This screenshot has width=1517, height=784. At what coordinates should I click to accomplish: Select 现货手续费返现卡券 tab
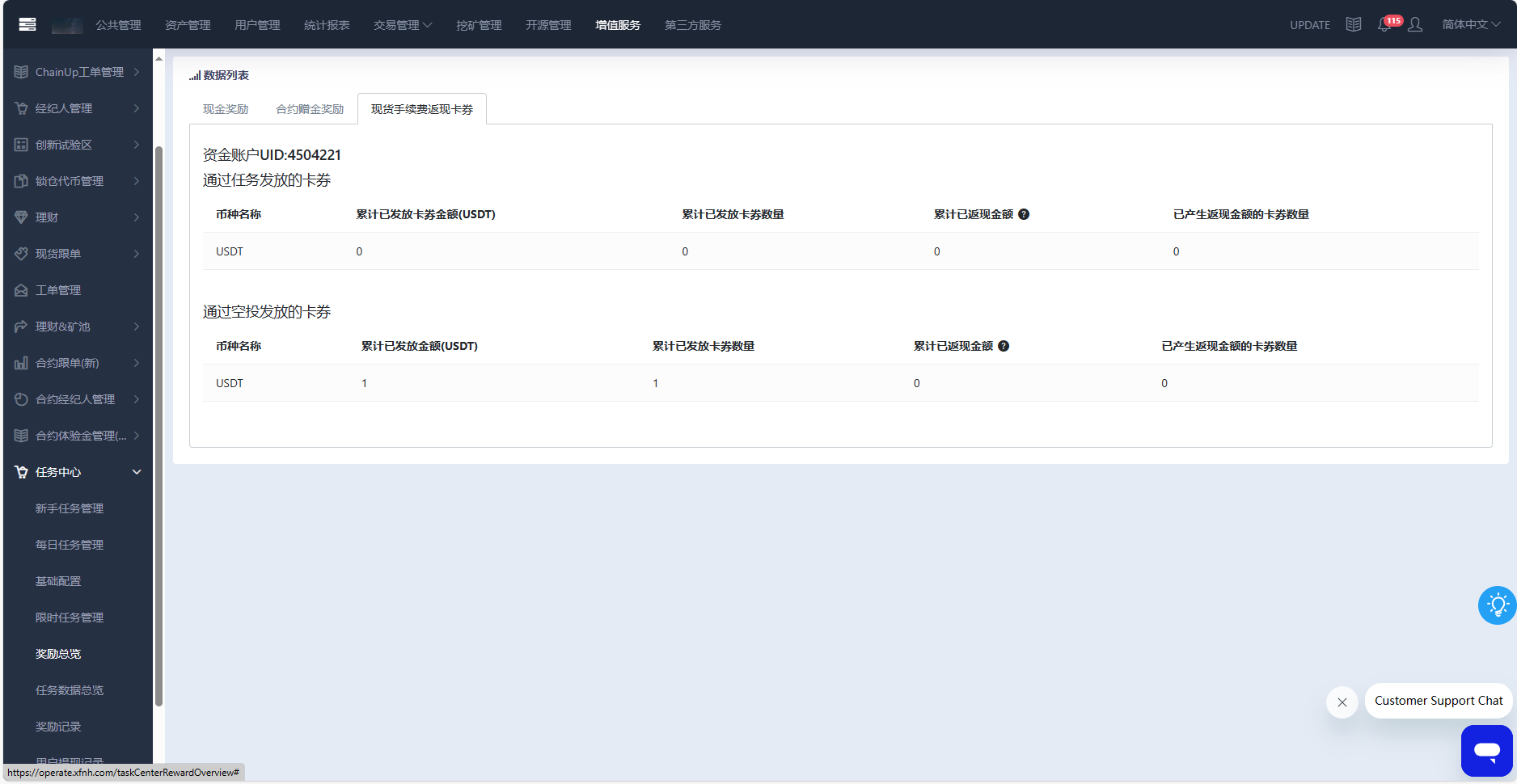tap(422, 109)
